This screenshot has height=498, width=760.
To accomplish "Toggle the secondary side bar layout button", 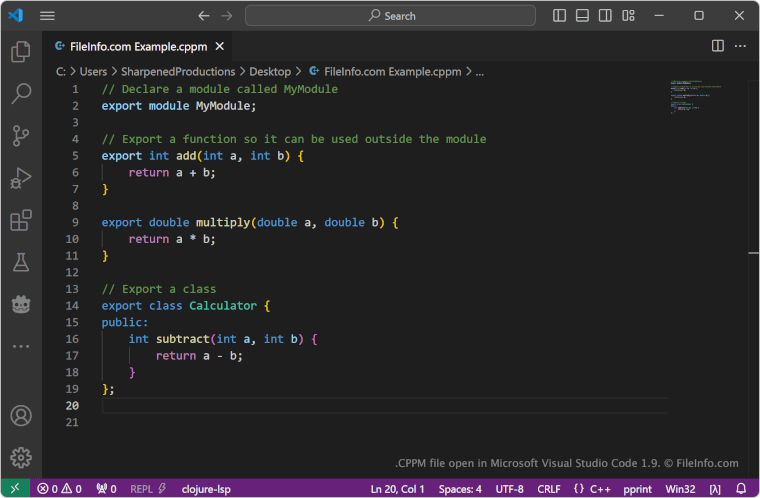I will pos(606,16).
